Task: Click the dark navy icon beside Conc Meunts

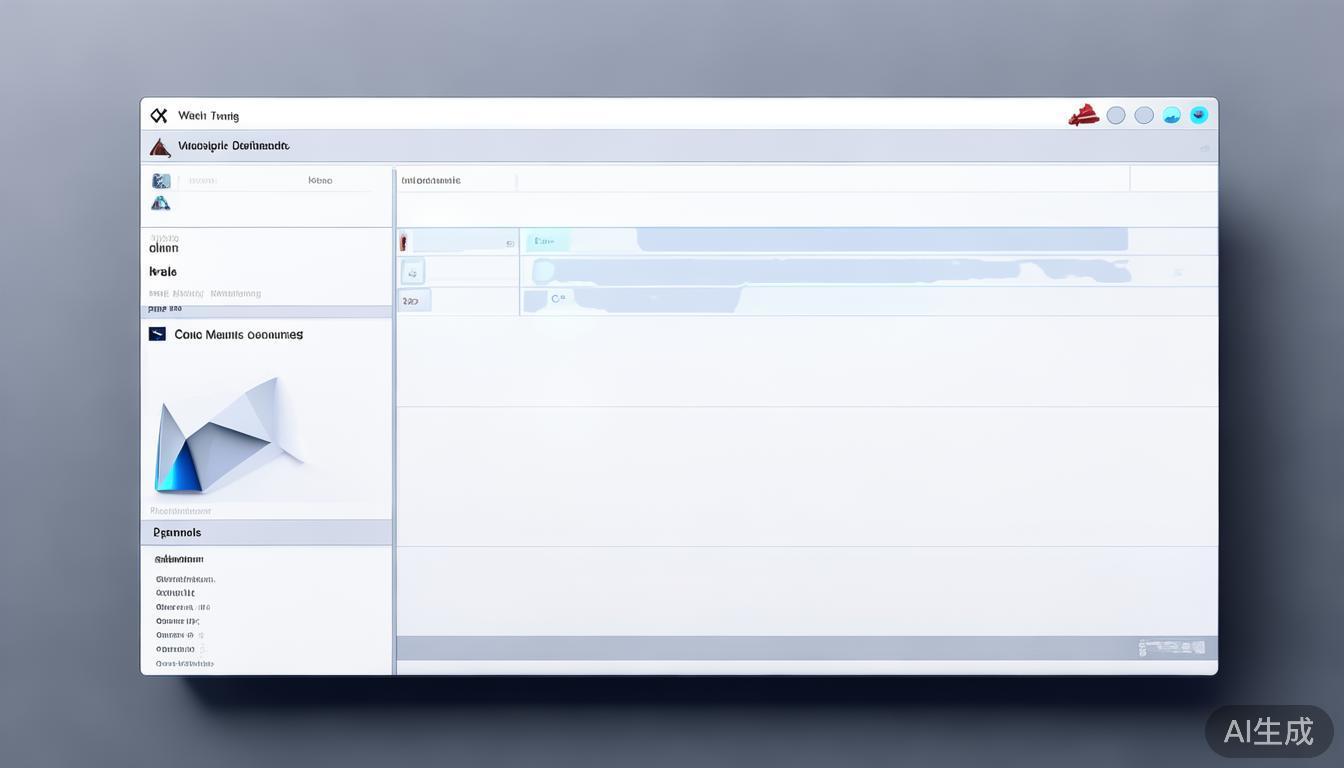Action: 157,334
